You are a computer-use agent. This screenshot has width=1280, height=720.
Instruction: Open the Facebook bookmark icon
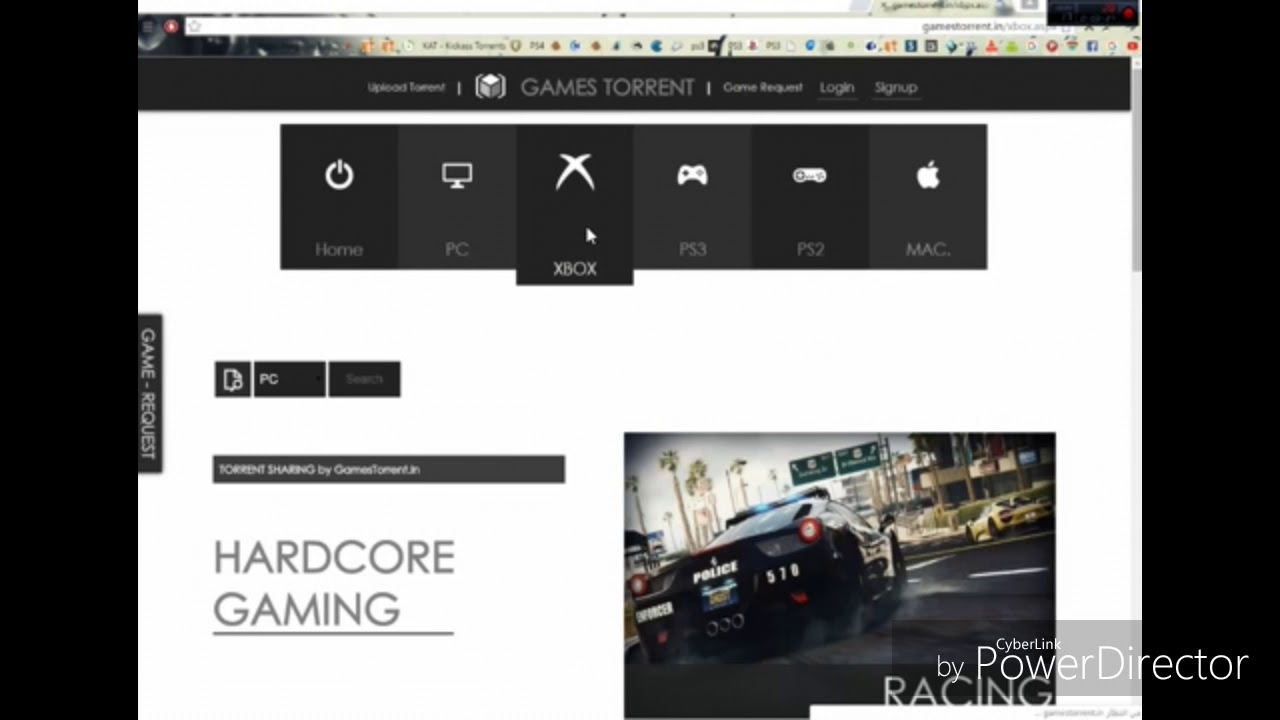pos(1092,46)
